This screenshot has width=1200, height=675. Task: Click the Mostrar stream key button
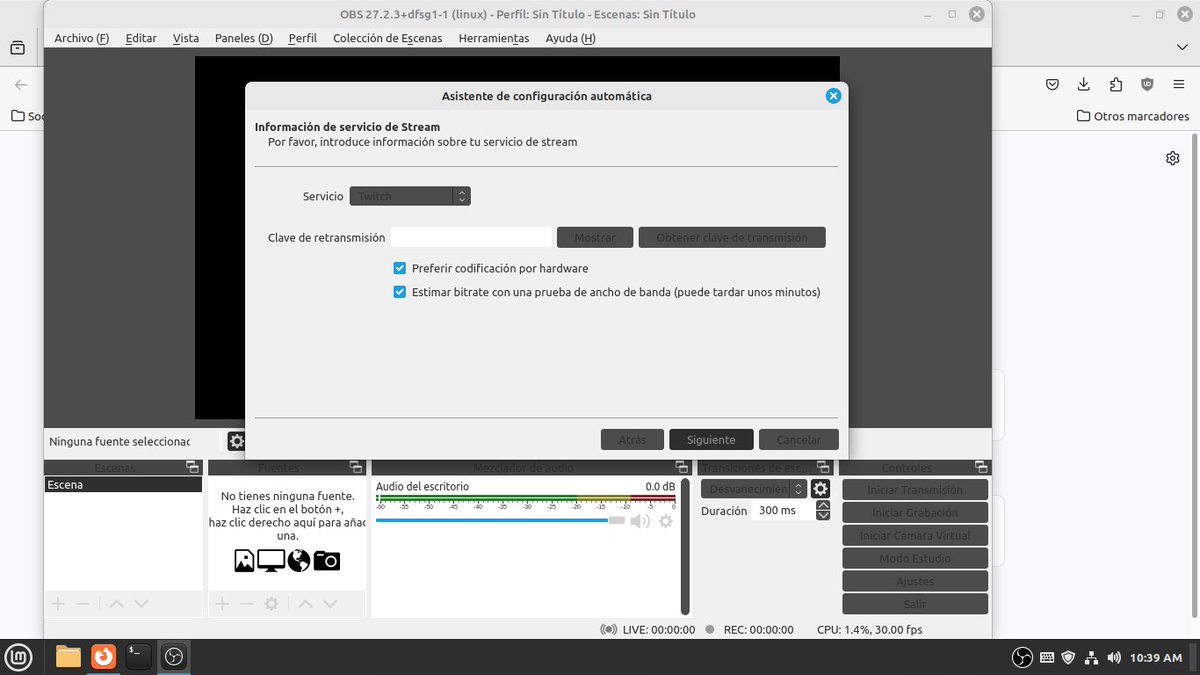coord(595,238)
